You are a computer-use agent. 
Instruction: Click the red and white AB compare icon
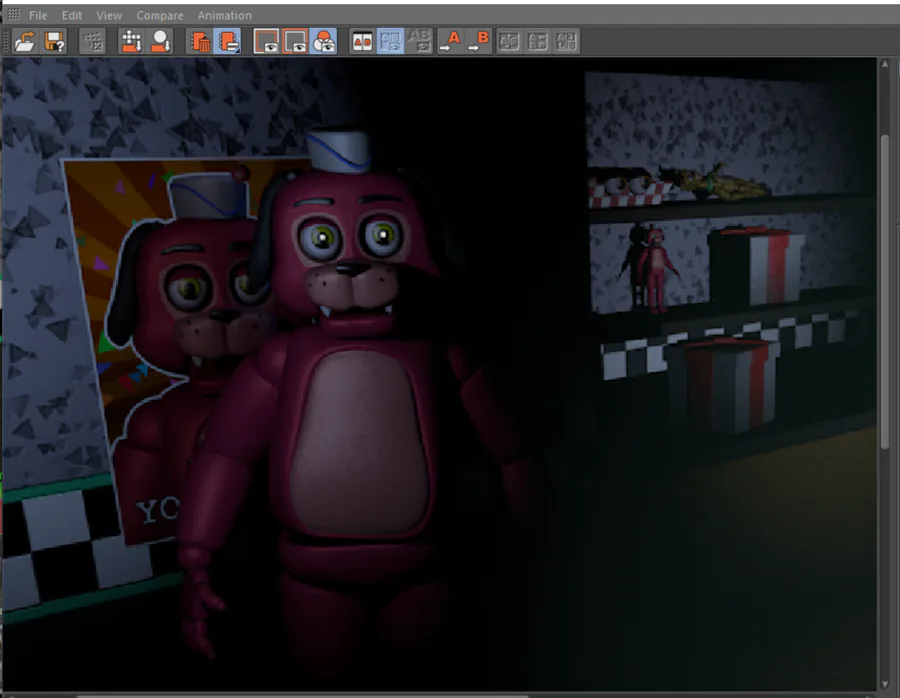(x=362, y=41)
